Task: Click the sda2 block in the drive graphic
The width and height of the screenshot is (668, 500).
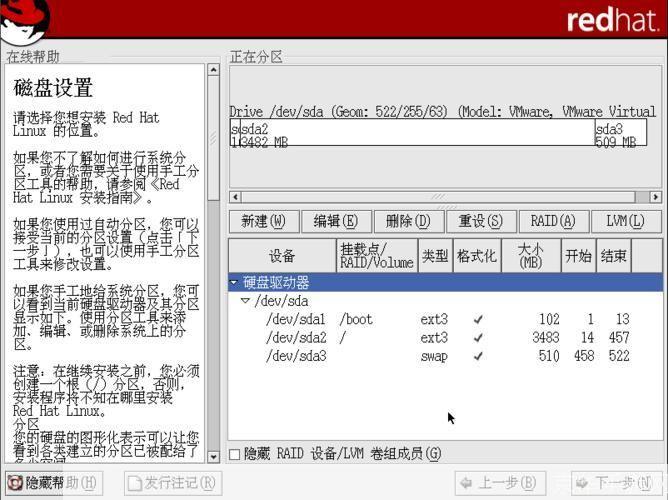Action: (x=418, y=133)
